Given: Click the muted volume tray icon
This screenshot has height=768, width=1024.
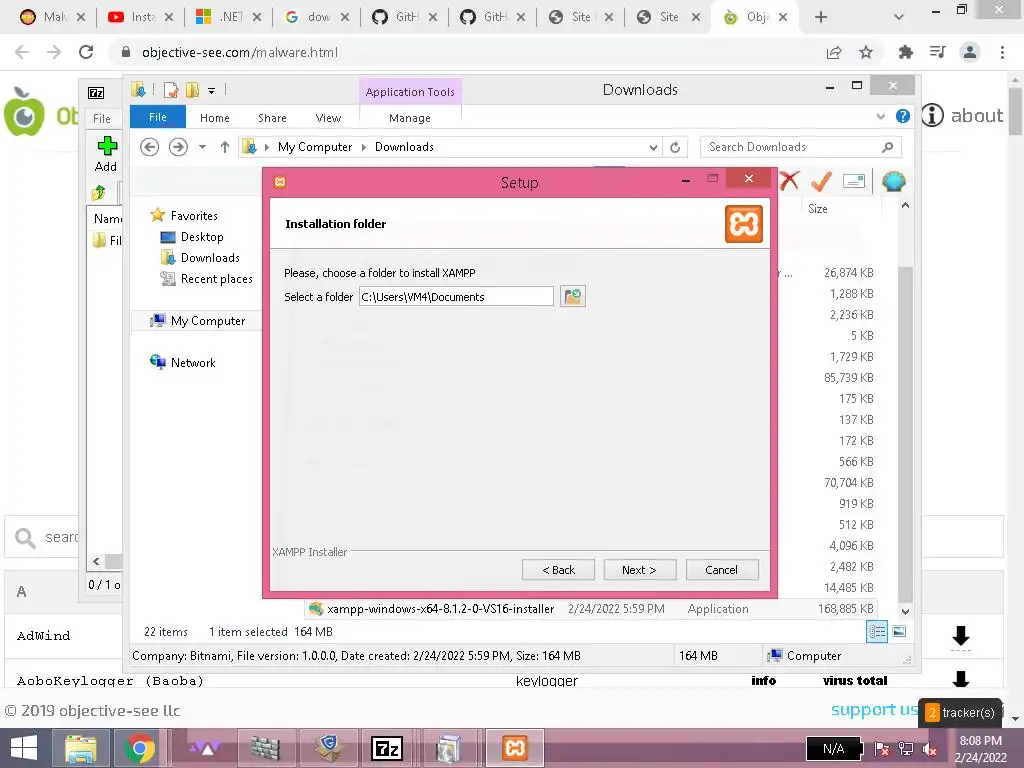Looking at the screenshot, I should point(929,750).
